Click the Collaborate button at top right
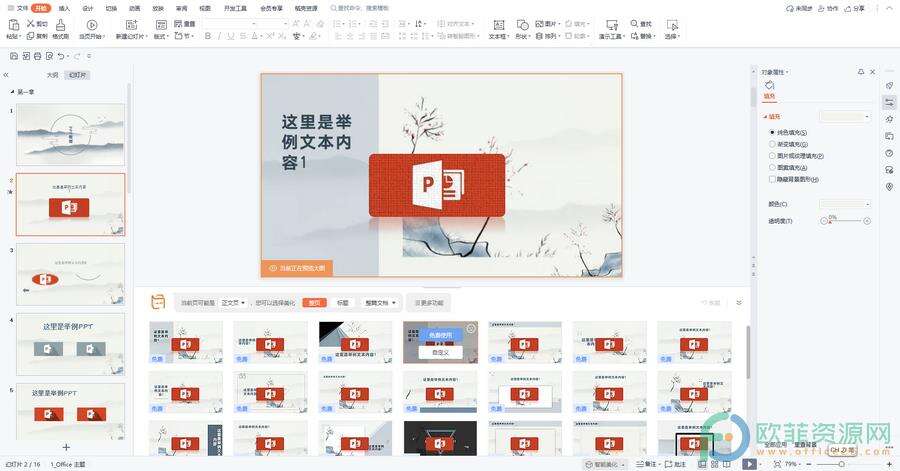Image resolution: width=900 pixels, height=471 pixels. [x=828, y=9]
